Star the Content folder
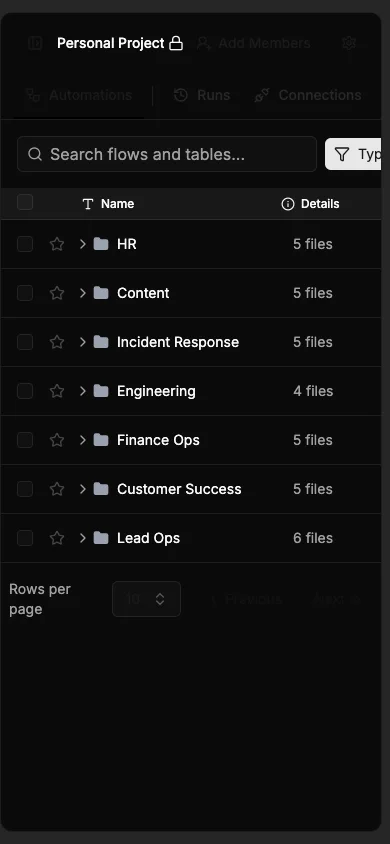Viewport: 390px width, 844px height. (x=56, y=293)
